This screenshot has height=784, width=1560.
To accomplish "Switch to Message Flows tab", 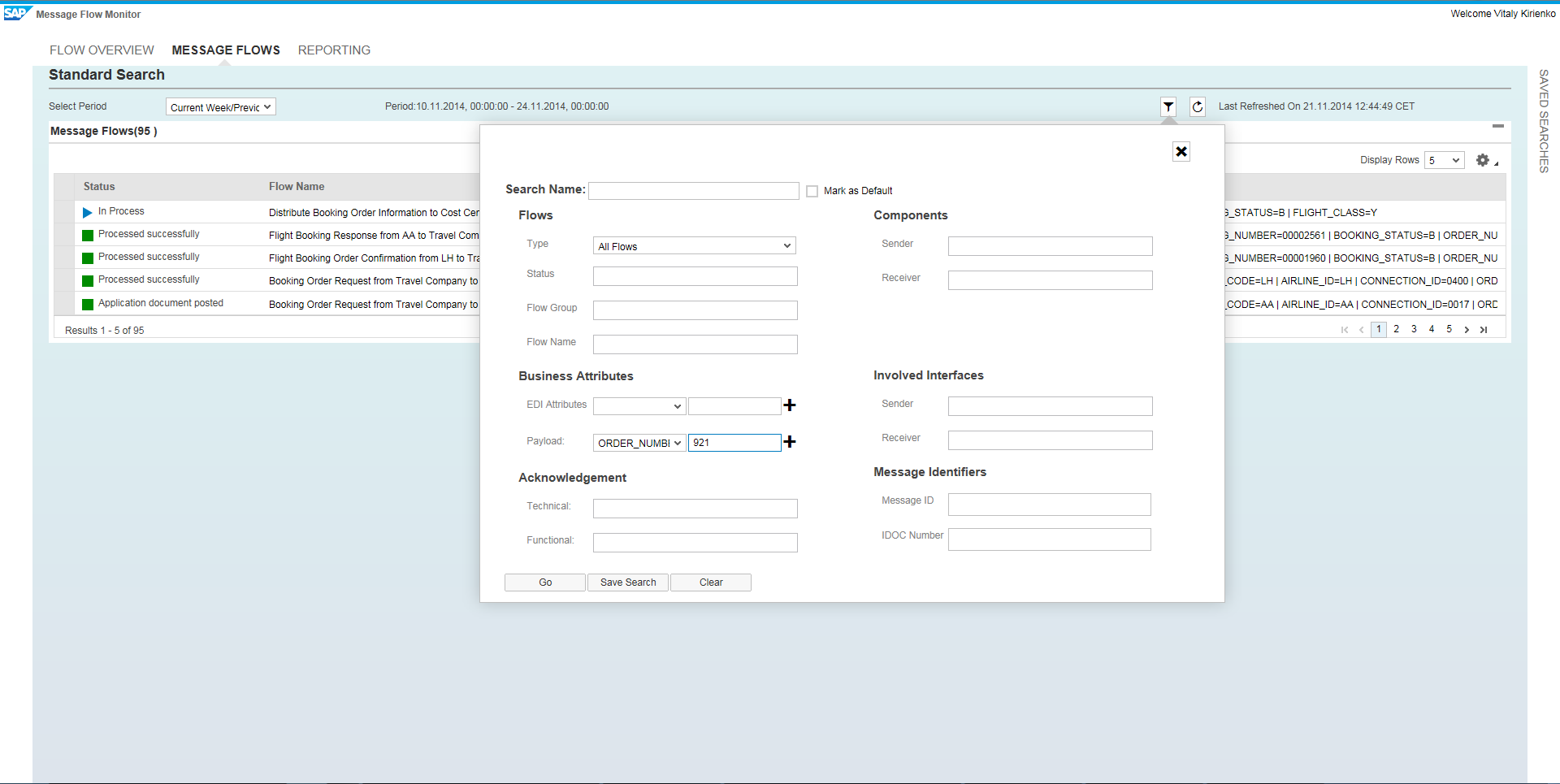I will [x=226, y=50].
